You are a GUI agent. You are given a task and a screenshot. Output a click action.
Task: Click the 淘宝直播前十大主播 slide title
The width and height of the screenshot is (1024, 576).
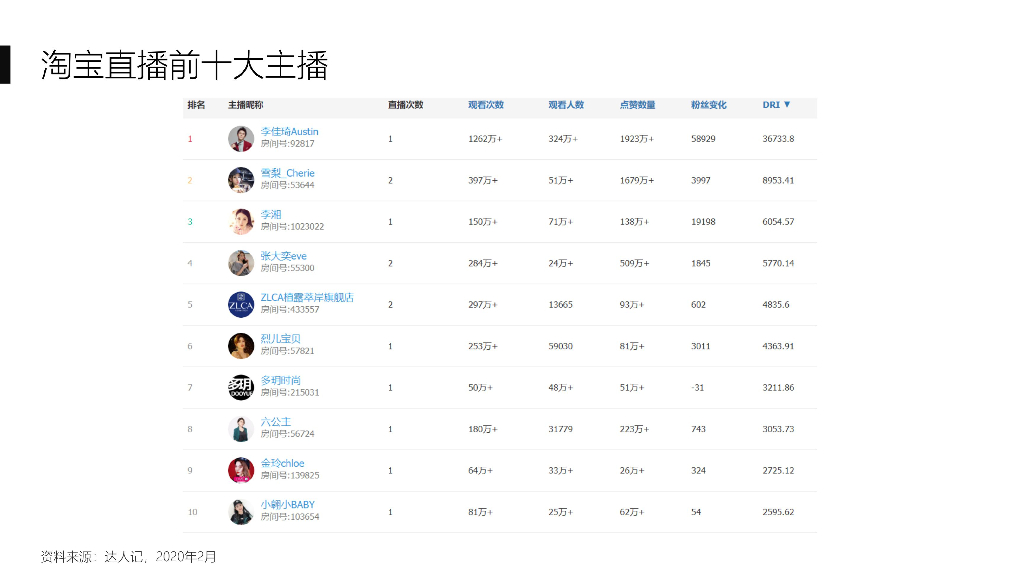click(184, 65)
